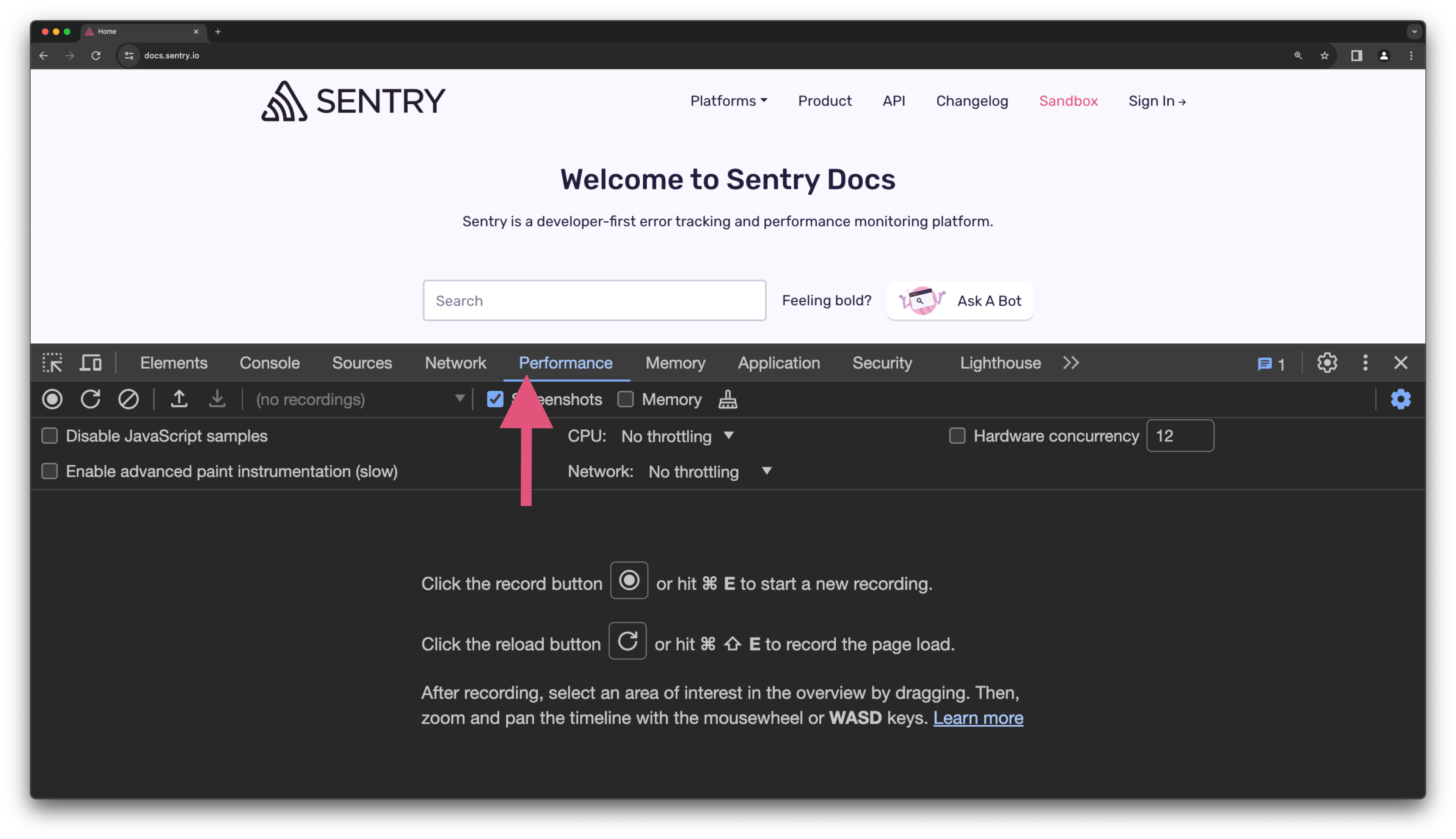The height and width of the screenshot is (839, 1456).
Task: Open the Chrome profile icon
Action: (x=1384, y=55)
